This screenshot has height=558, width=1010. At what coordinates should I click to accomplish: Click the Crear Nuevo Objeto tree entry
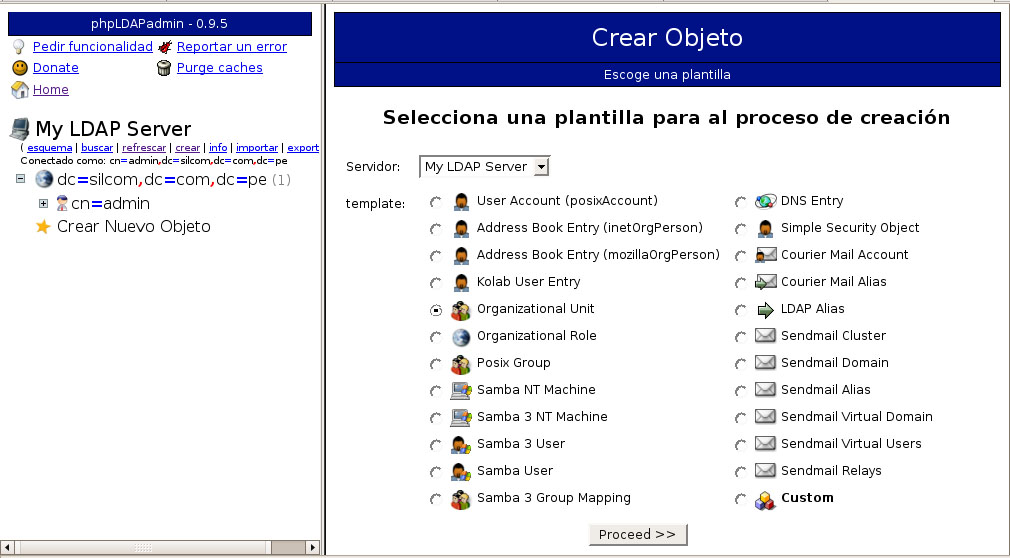pyautogui.click(x=133, y=227)
